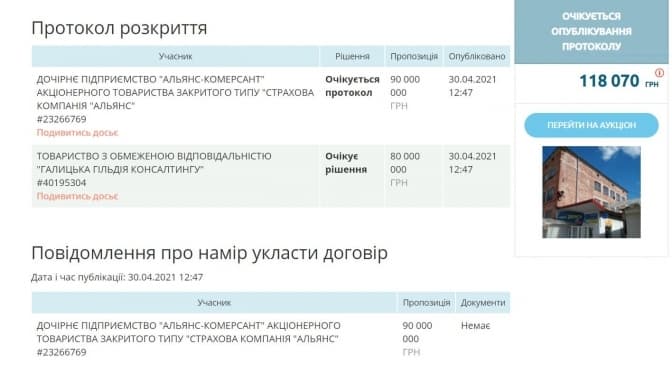Click the Немає documents cell

(475, 326)
